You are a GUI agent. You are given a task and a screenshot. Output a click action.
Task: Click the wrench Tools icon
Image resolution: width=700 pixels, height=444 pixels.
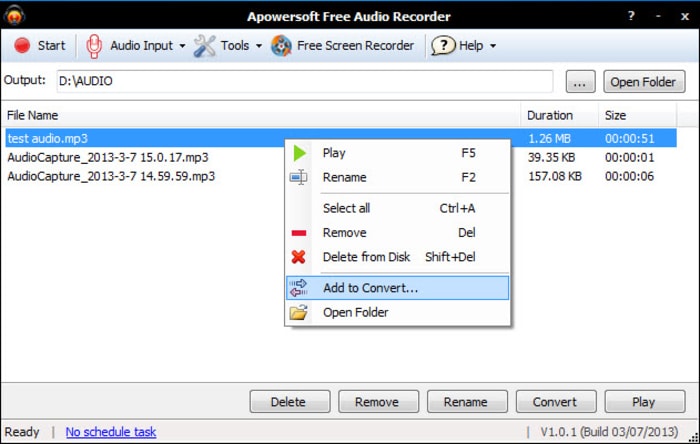(x=204, y=46)
